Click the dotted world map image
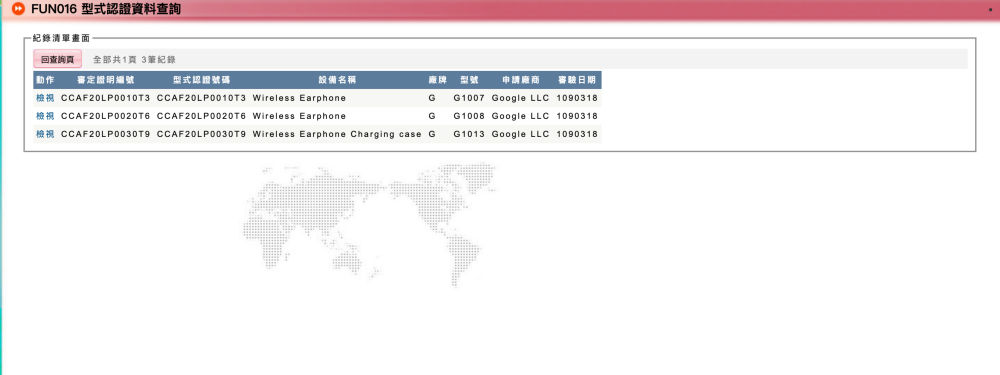Screen dimensions: 1000x375 (x=371, y=224)
